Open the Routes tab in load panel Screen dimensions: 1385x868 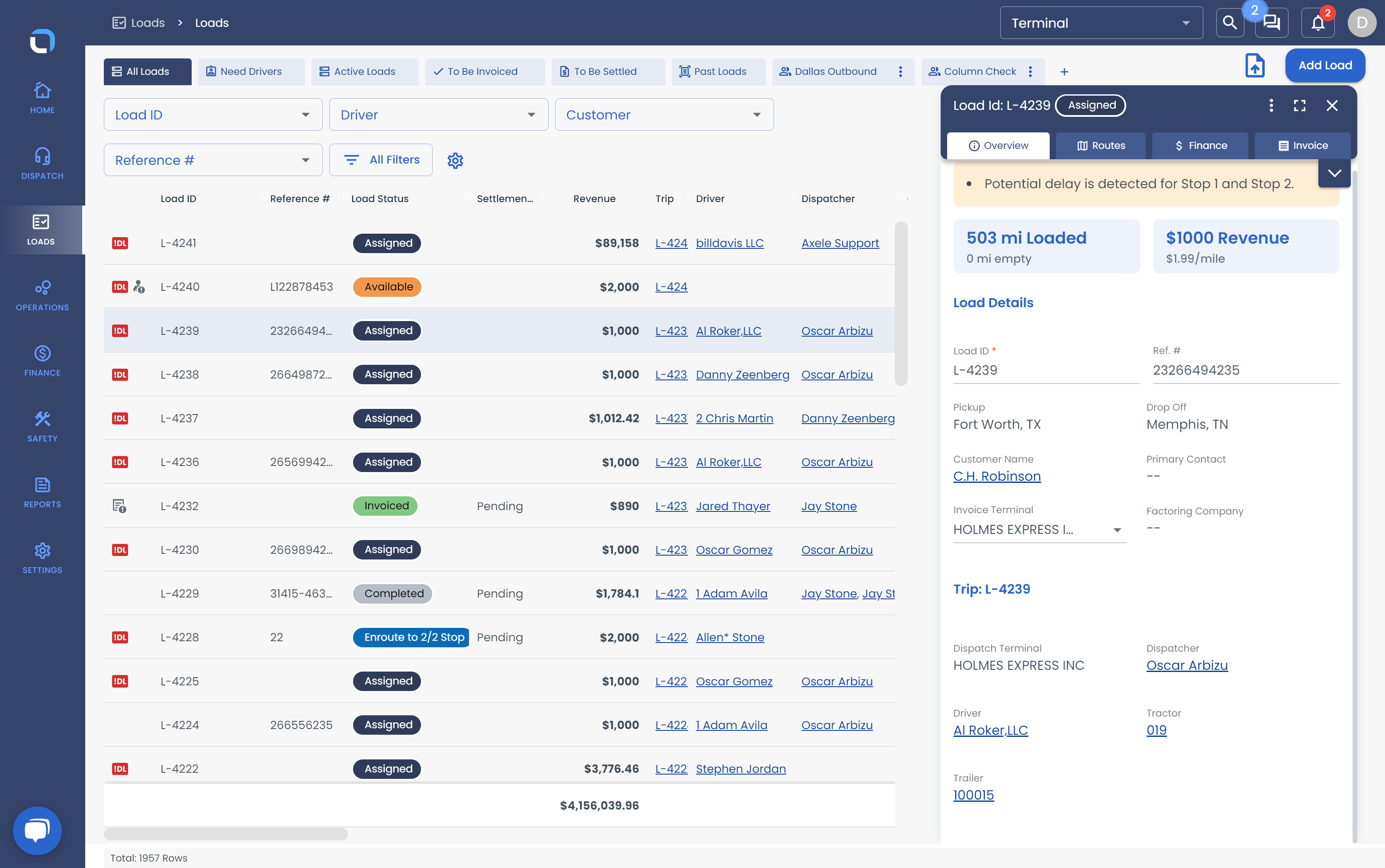1100,146
